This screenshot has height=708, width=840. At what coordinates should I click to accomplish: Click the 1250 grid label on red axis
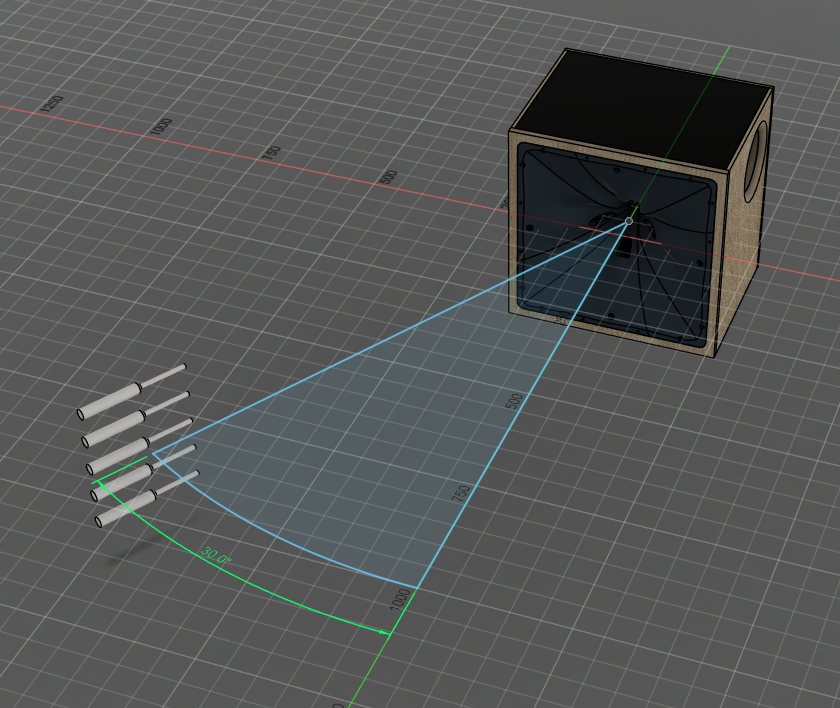pyautogui.click(x=52, y=103)
